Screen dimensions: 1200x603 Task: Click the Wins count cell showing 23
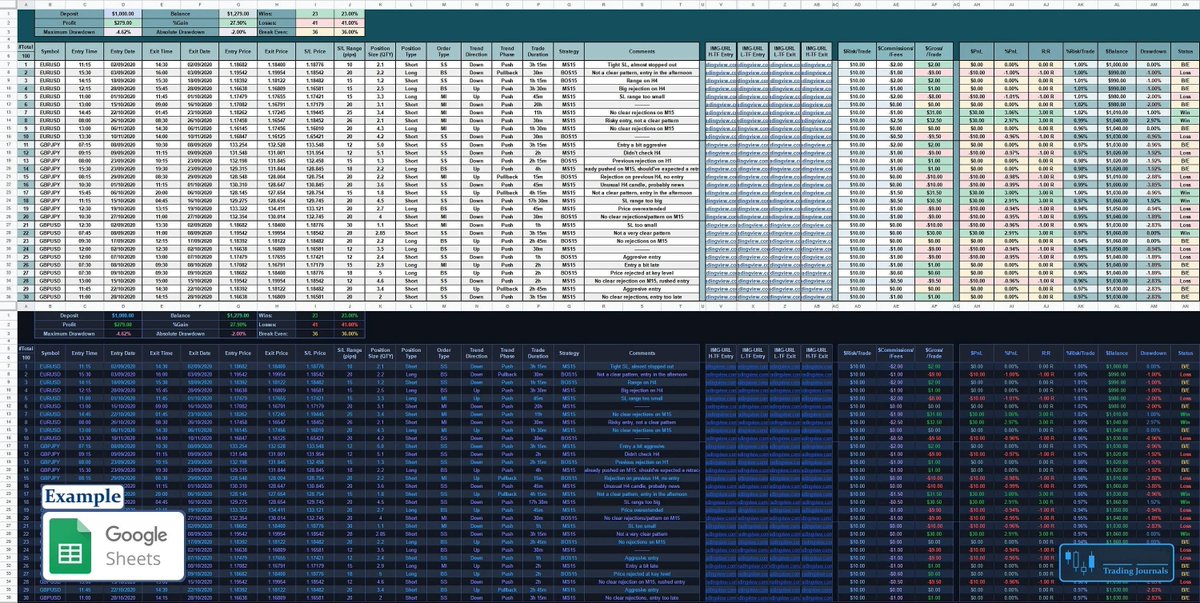point(317,14)
